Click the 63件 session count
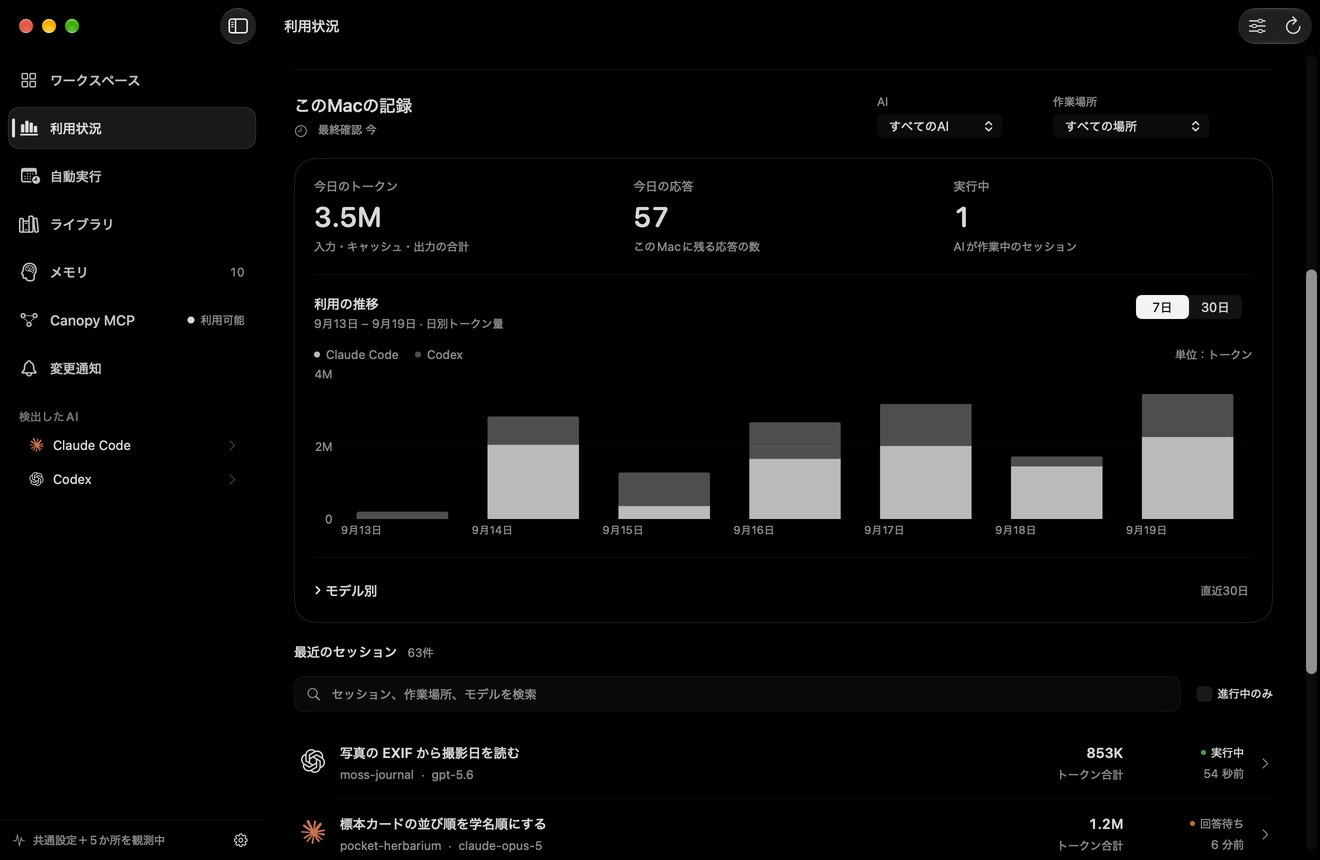1320x860 pixels. [x=421, y=652]
